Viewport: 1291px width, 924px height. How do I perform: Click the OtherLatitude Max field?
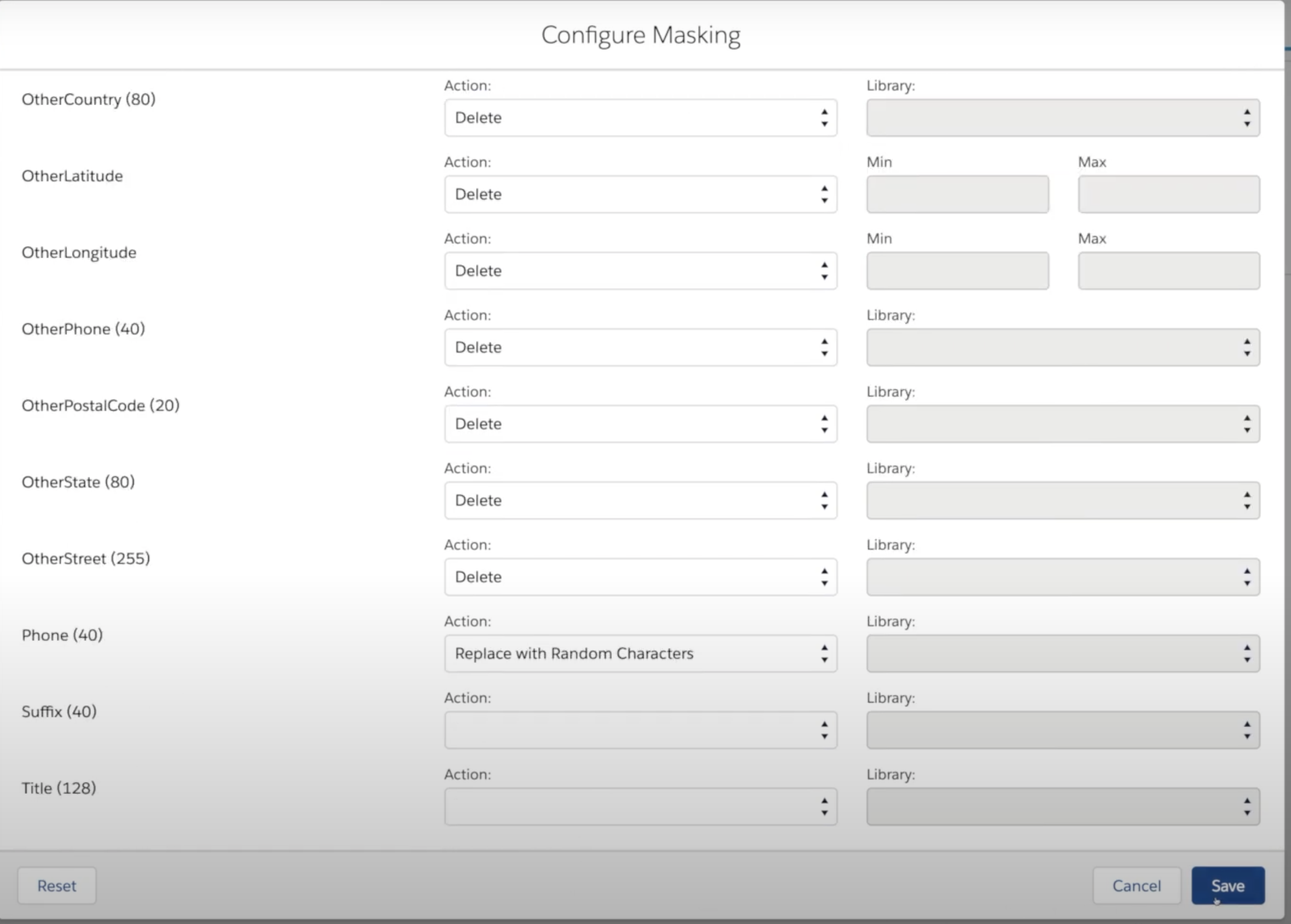[1168, 194]
